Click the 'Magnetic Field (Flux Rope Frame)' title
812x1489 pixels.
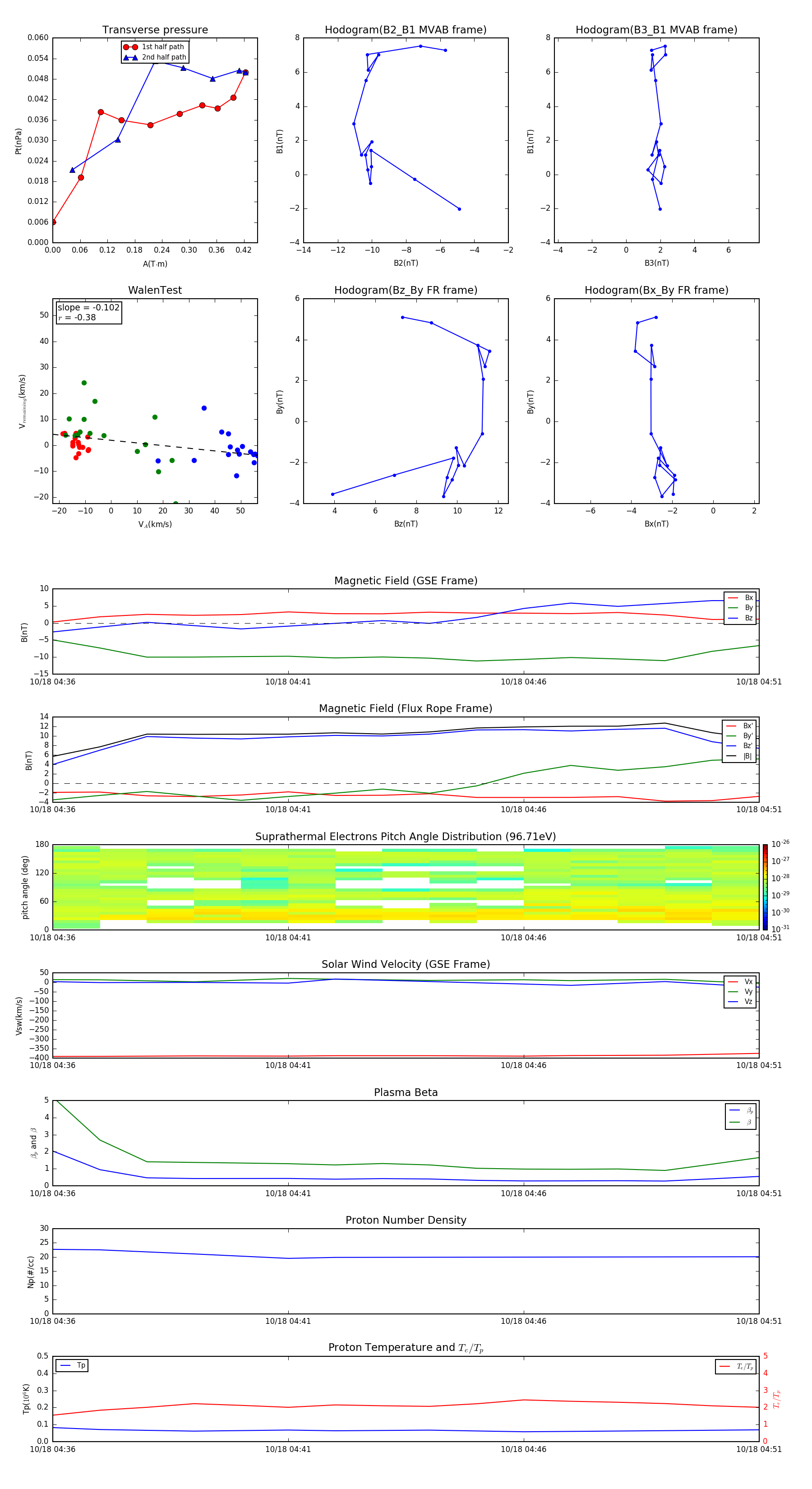(x=406, y=709)
